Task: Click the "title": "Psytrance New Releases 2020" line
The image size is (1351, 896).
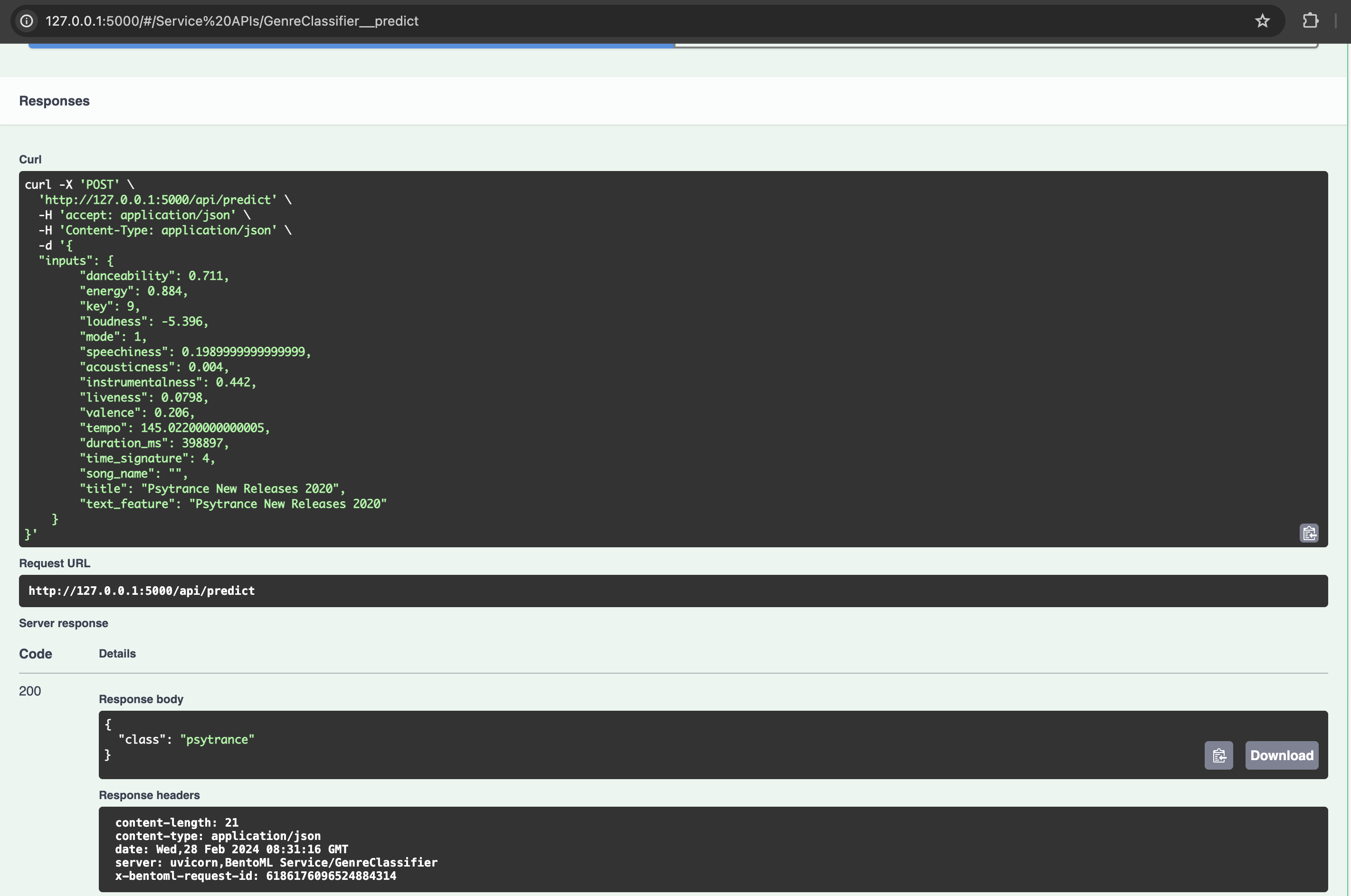Action: (x=212, y=488)
